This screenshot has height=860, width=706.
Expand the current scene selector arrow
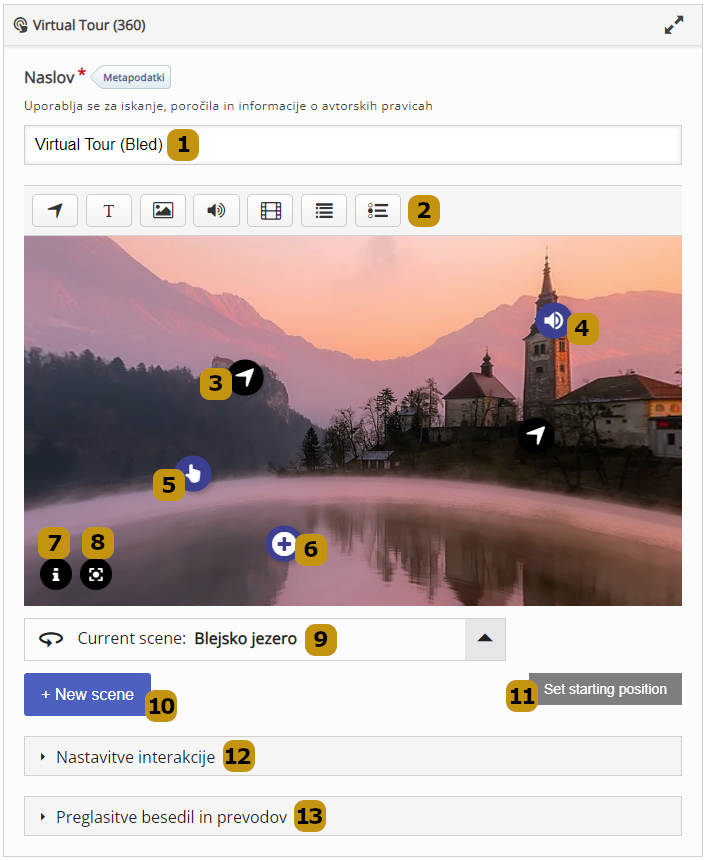[x=485, y=639]
